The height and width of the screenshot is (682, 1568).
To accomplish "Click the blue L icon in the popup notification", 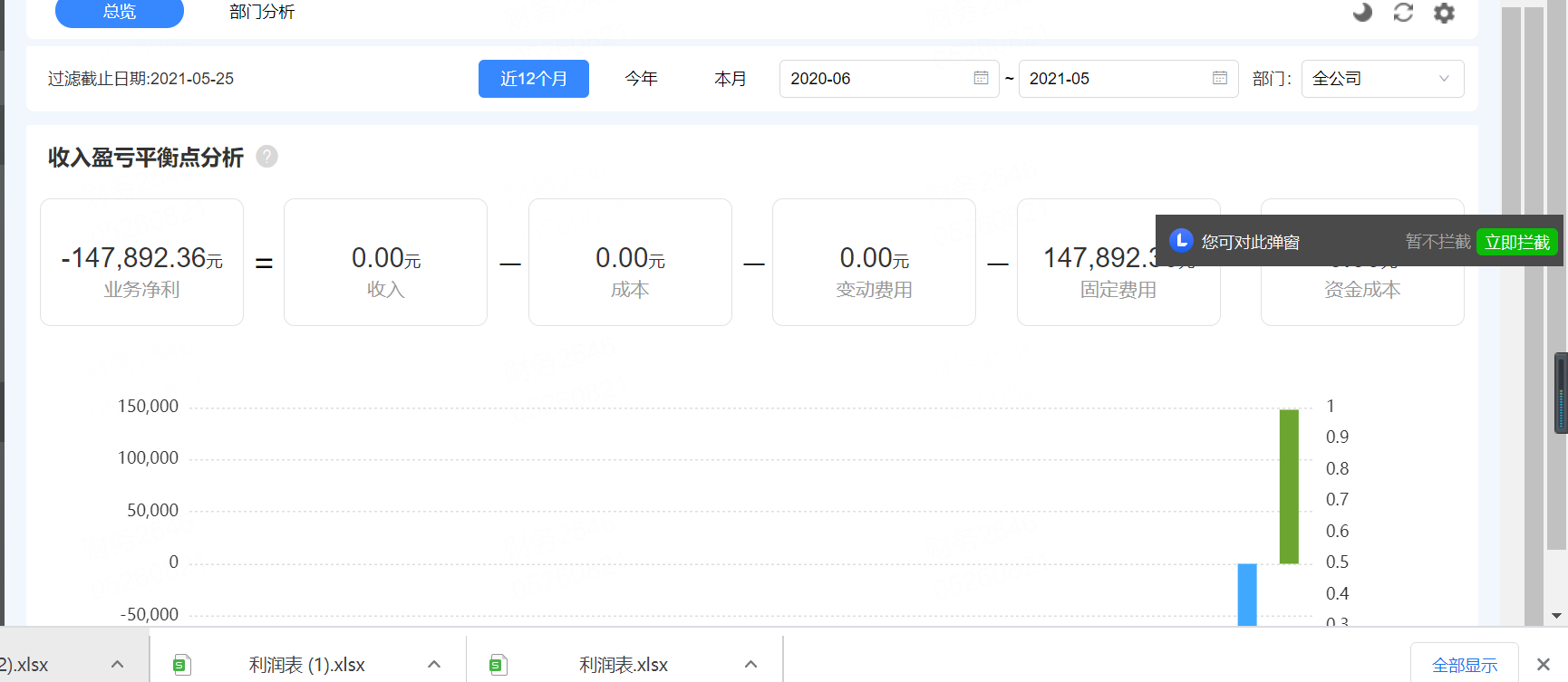I will tap(1181, 241).
